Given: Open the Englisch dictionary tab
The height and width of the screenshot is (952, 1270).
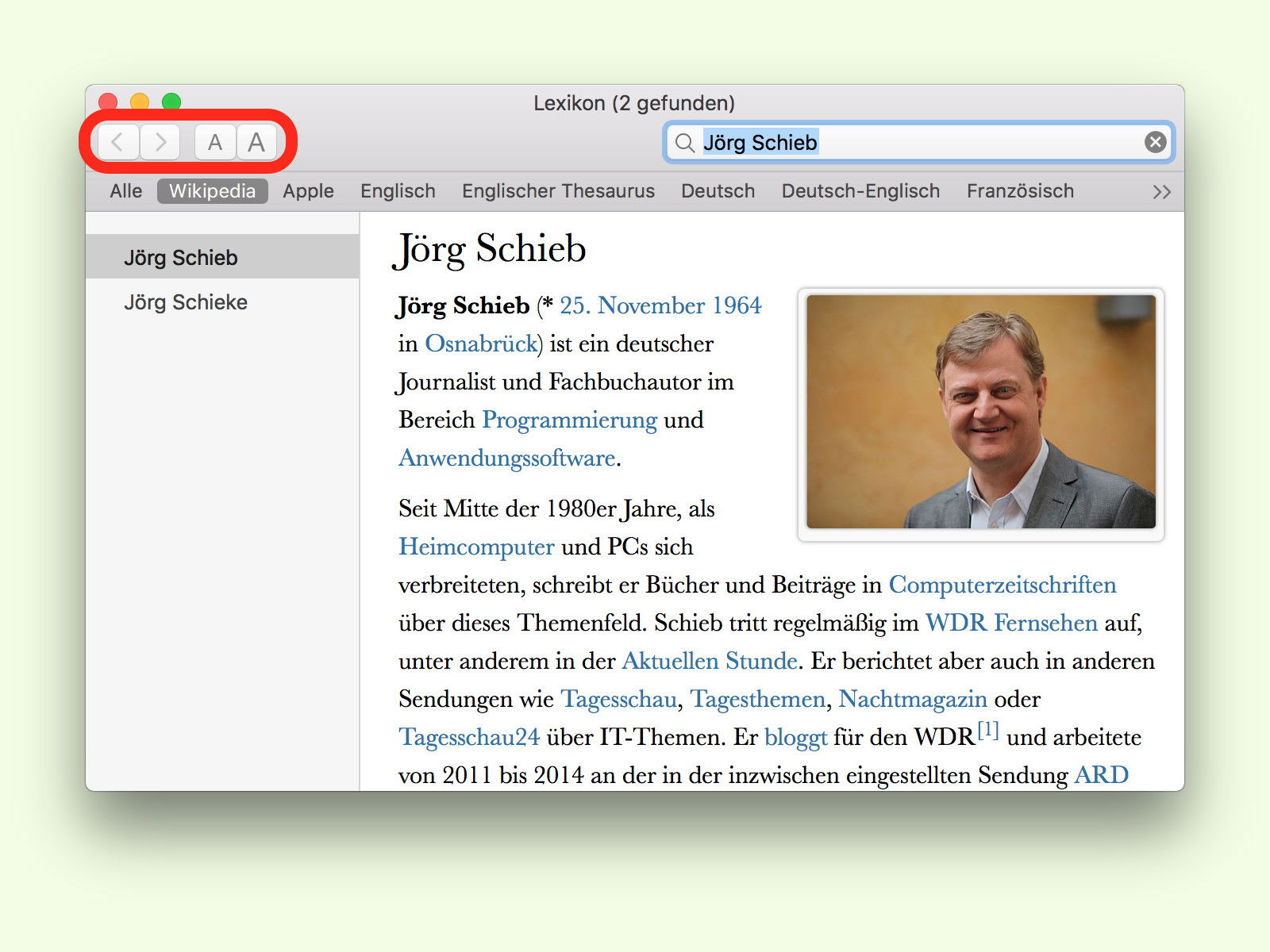Looking at the screenshot, I should tap(398, 191).
